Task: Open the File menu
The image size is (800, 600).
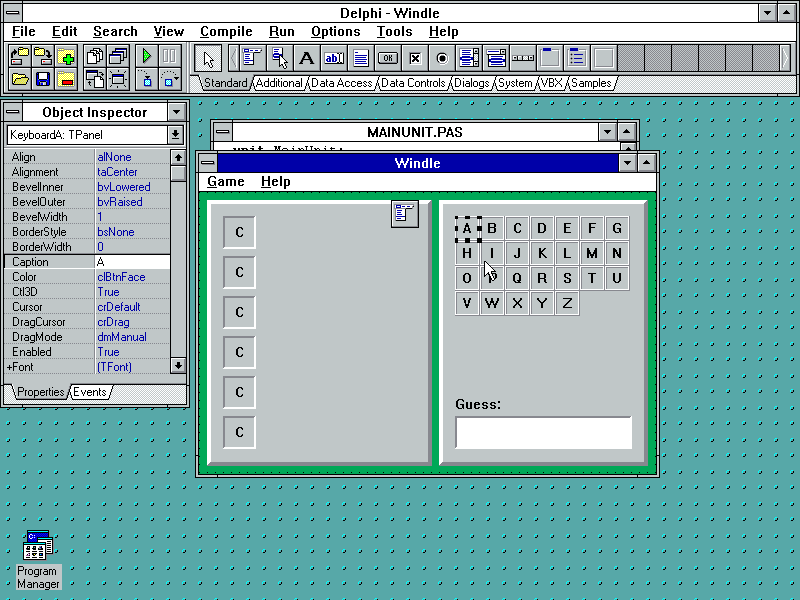Action: [23, 32]
